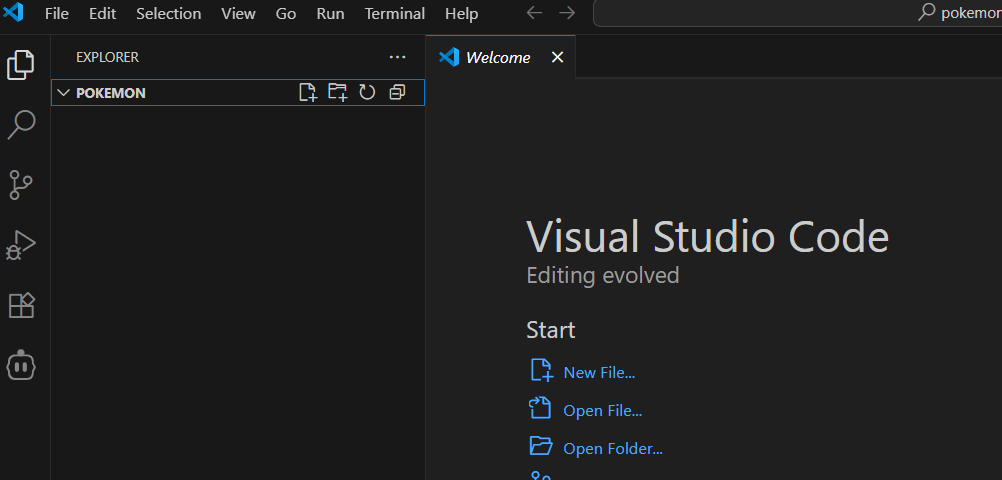Go forward using the right arrow
Image resolution: width=1002 pixels, height=480 pixels.
tap(567, 13)
